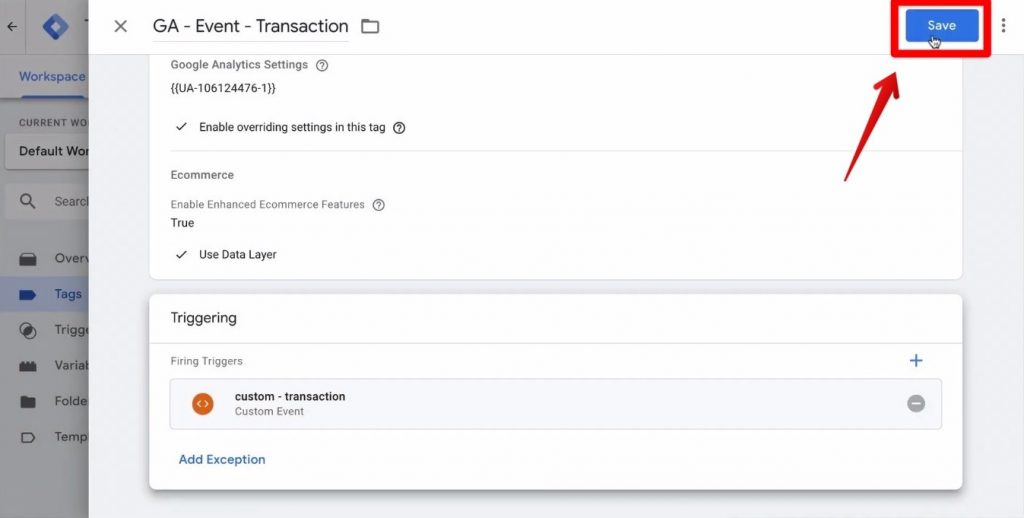Click the search icon in the sidebar
The height and width of the screenshot is (518, 1024).
(28, 201)
